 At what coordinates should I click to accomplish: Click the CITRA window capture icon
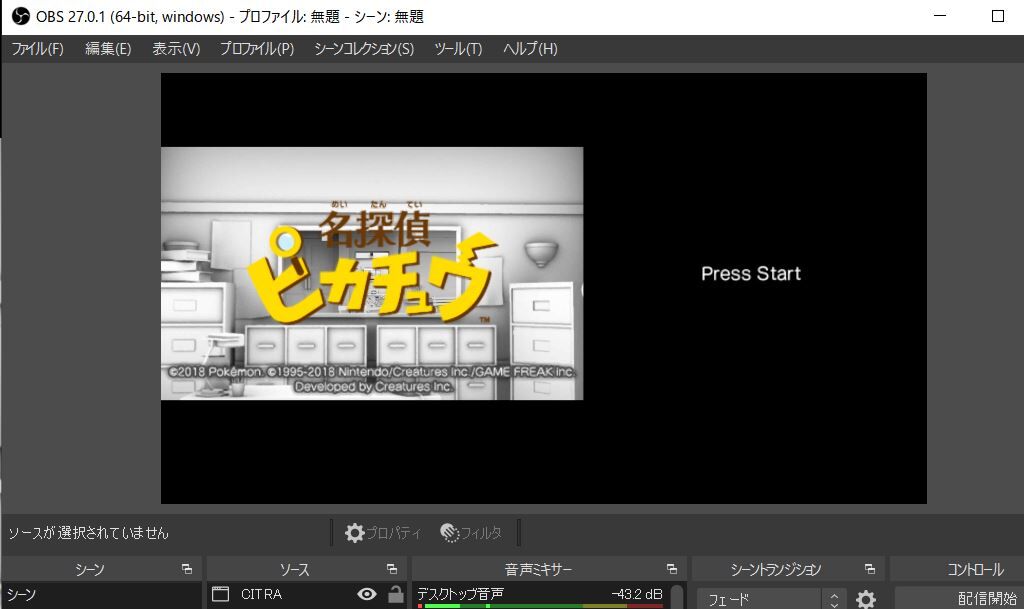pos(221,595)
